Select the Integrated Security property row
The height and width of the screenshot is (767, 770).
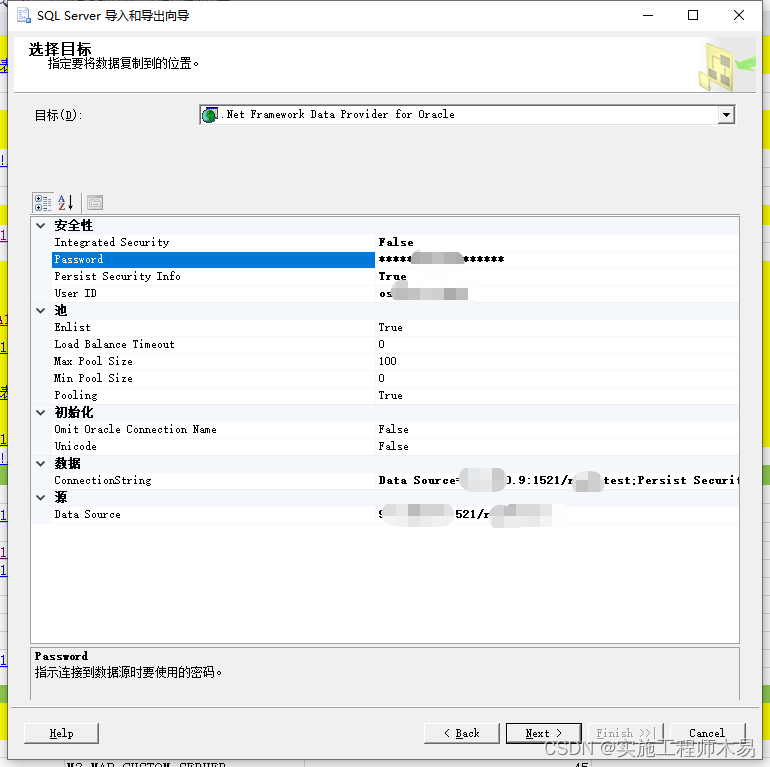[x=213, y=242]
